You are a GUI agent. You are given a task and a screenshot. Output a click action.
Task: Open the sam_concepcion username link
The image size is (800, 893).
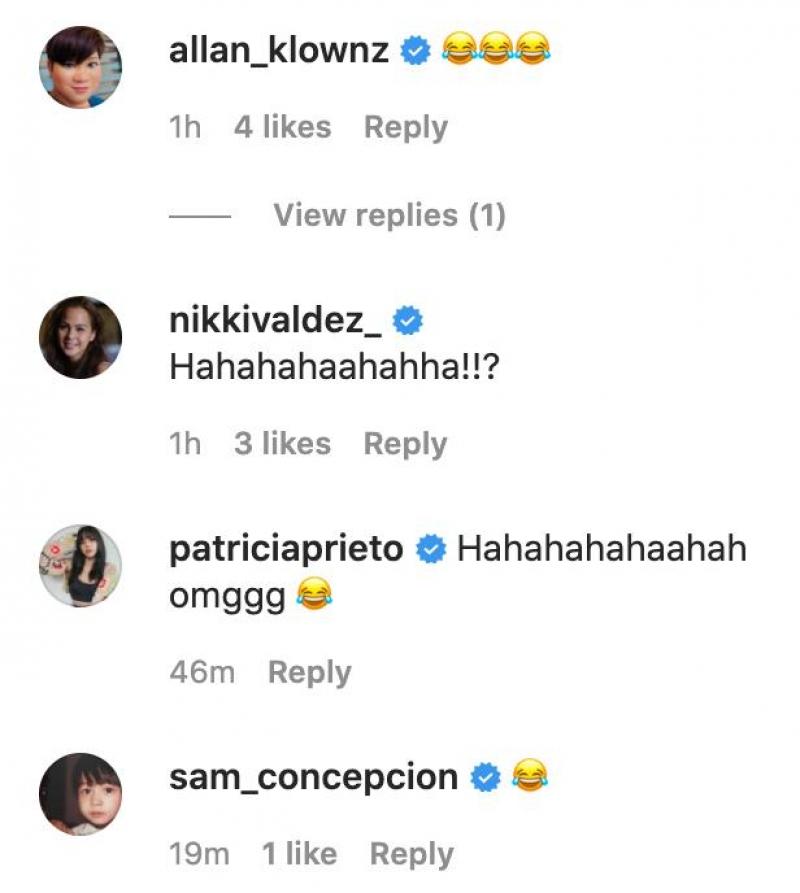(314, 777)
